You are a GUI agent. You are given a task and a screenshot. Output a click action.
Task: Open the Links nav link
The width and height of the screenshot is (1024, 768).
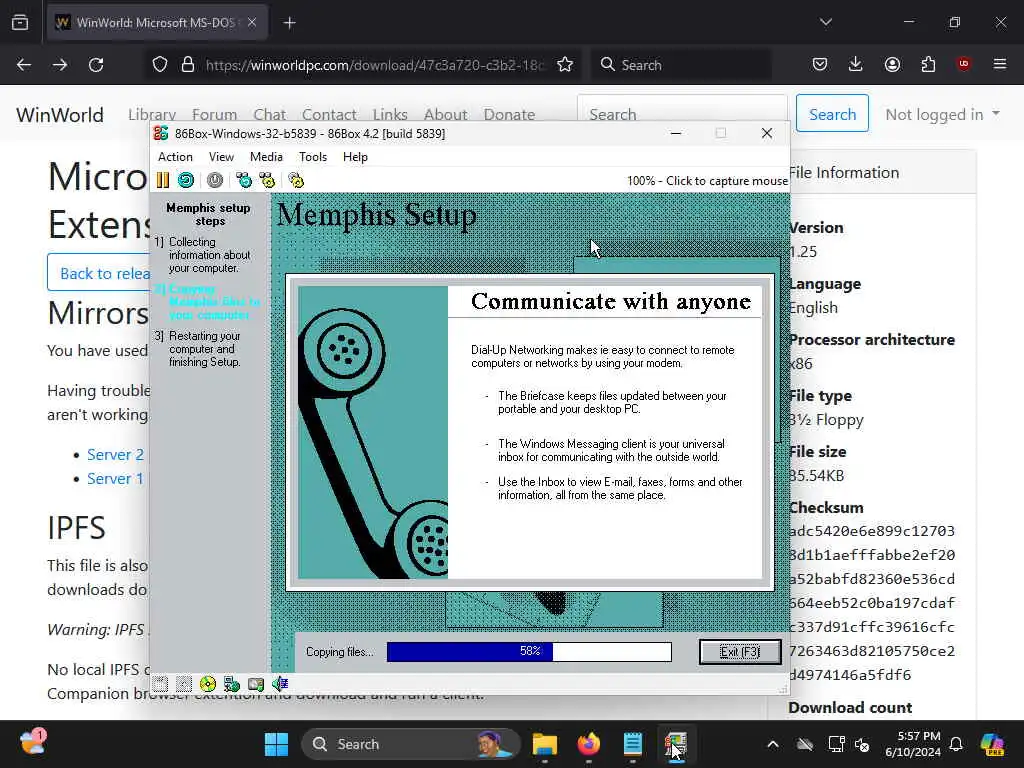[390, 115]
